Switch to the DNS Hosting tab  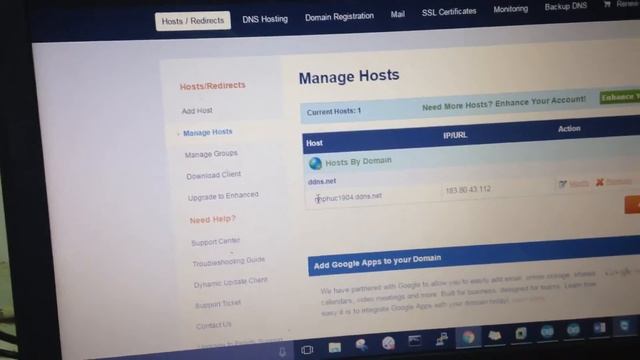coord(265,19)
